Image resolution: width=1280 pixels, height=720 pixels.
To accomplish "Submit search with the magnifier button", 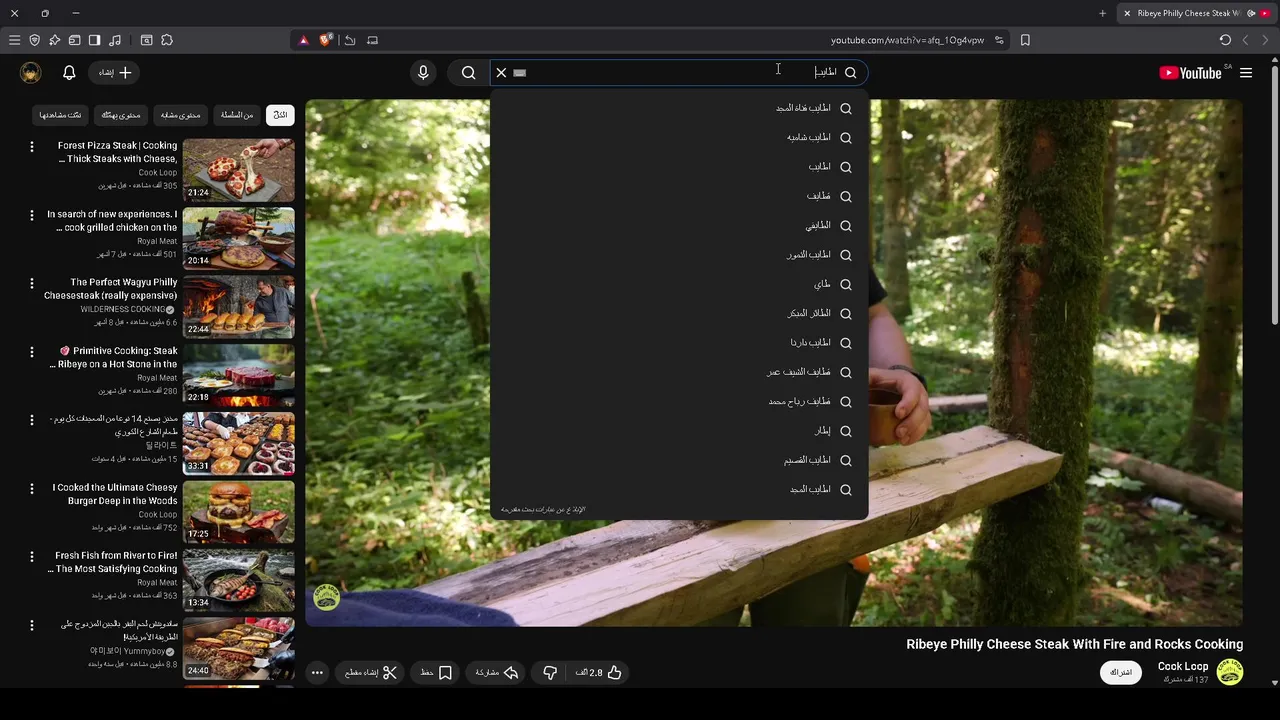I will [468, 72].
